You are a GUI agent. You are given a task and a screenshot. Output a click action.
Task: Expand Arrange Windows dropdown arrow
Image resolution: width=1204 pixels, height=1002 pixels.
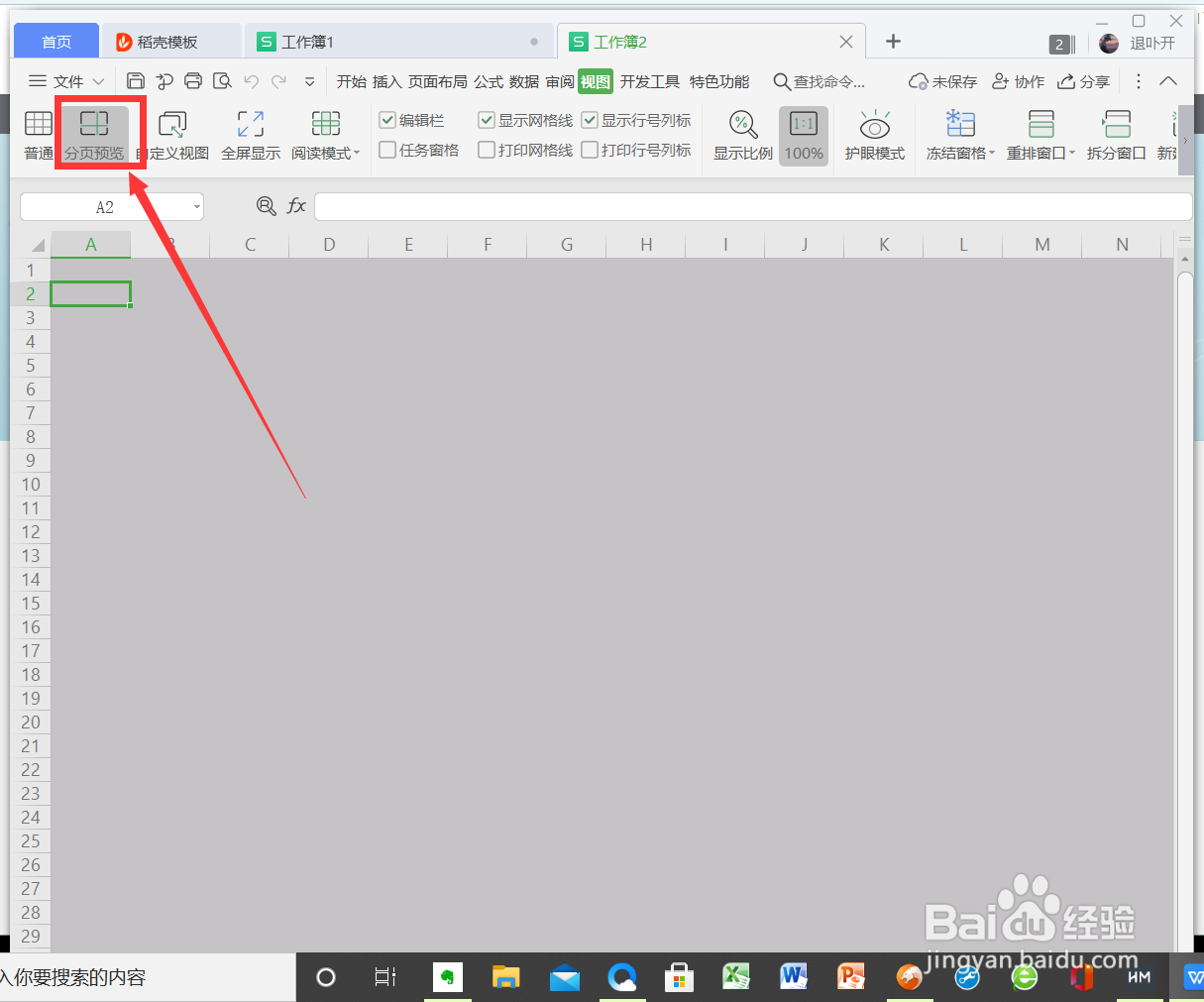1072,154
